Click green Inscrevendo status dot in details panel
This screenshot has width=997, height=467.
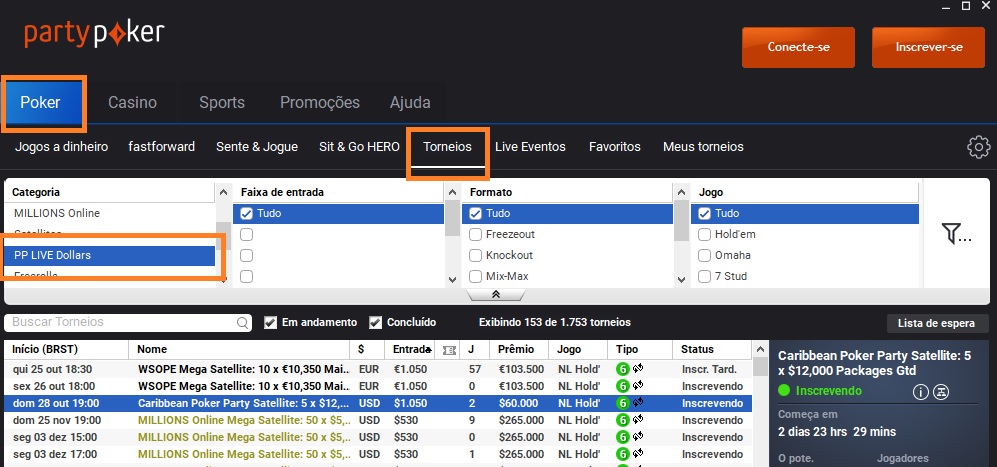pyautogui.click(x=785, y=391)
